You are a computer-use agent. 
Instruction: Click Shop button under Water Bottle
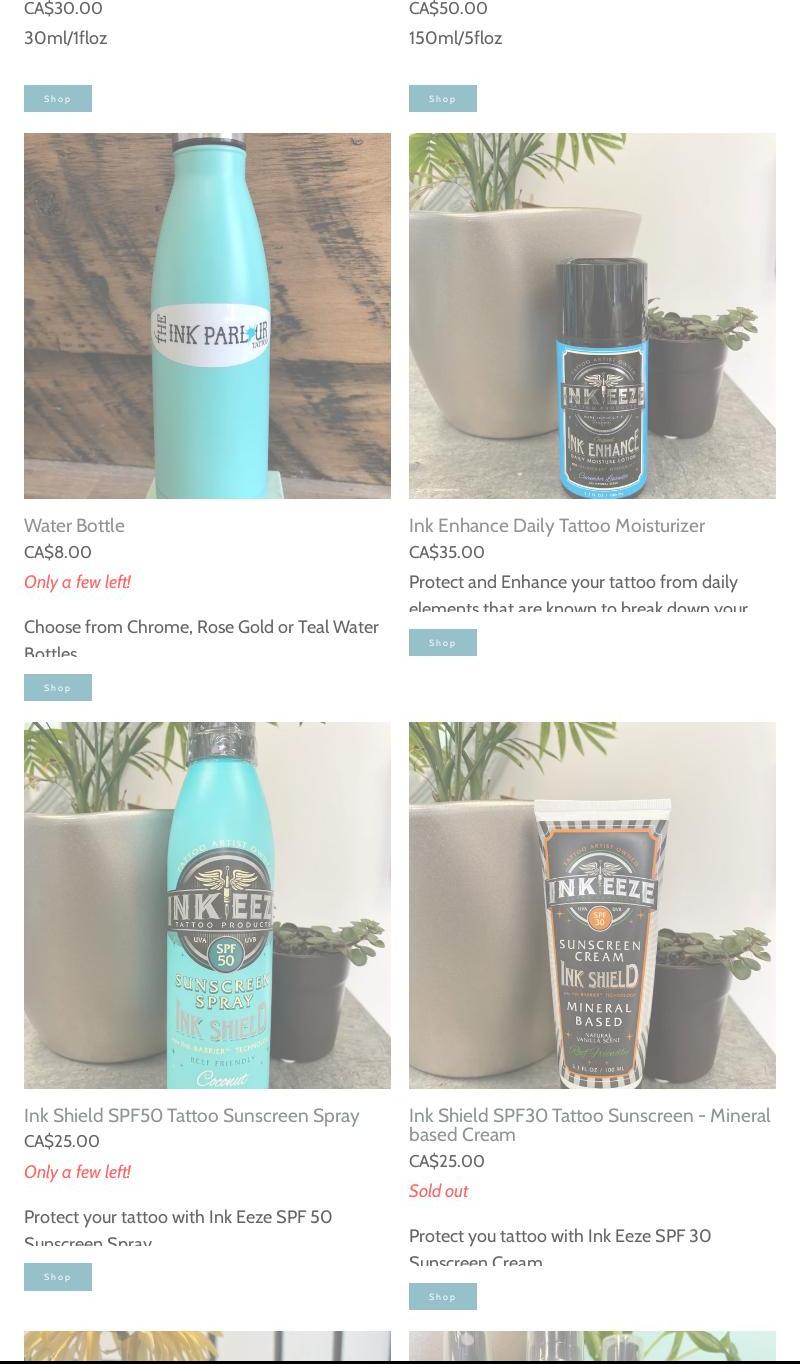[x=58, y=687]
